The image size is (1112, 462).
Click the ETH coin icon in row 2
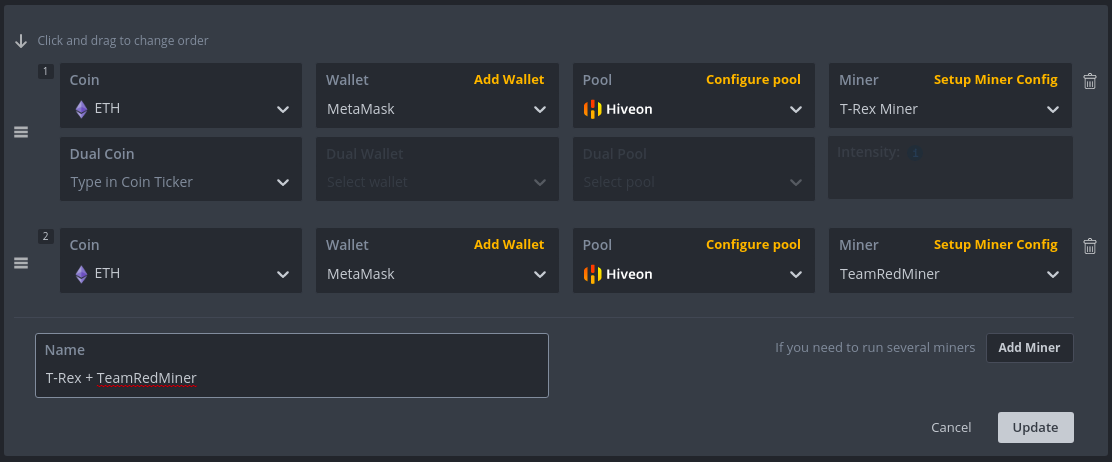click(x=82, y=274)
